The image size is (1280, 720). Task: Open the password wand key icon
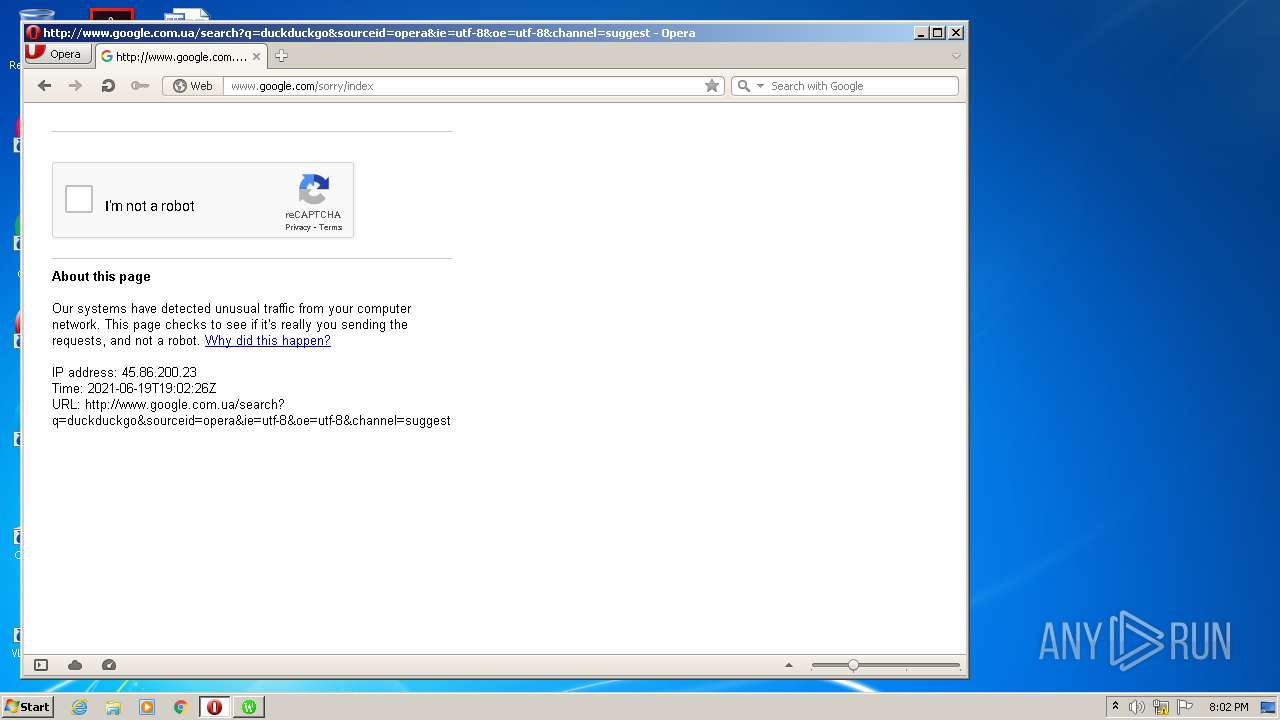[x=140, y=86]
